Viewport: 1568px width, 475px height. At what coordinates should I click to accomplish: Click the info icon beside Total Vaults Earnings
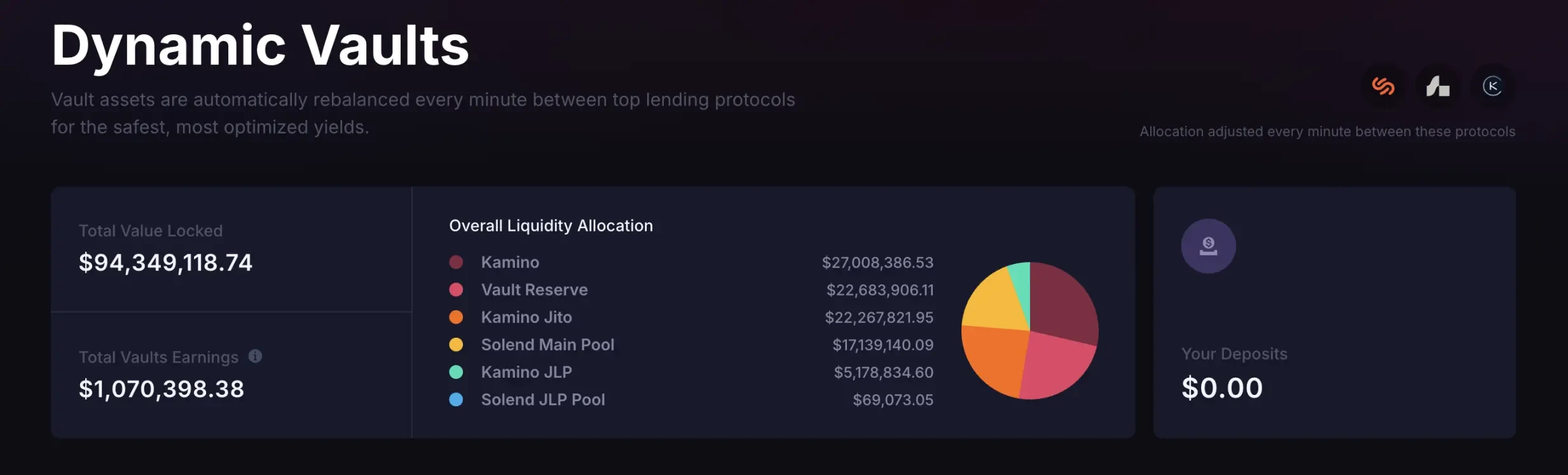[254, 357]
